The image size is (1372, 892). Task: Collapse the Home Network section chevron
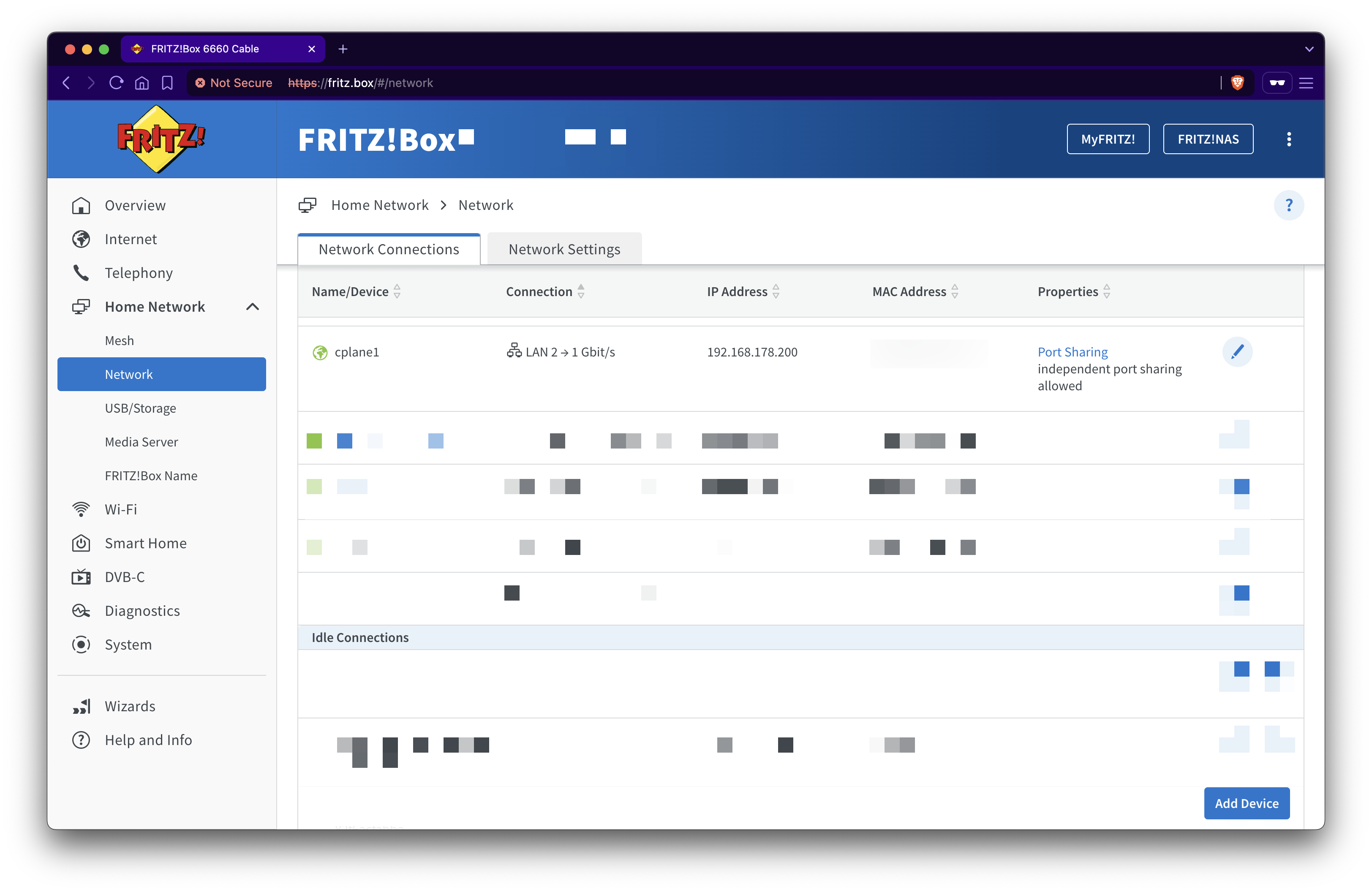pos(253,307)
